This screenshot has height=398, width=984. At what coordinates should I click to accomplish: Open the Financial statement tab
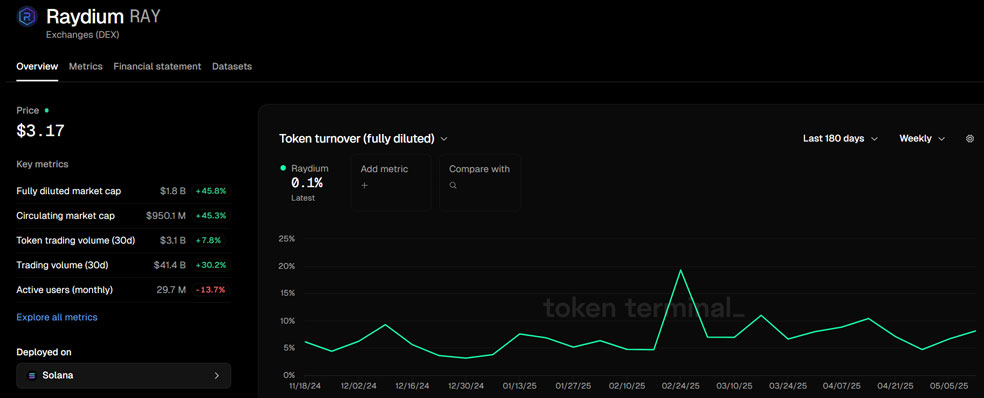click(158, 66)
